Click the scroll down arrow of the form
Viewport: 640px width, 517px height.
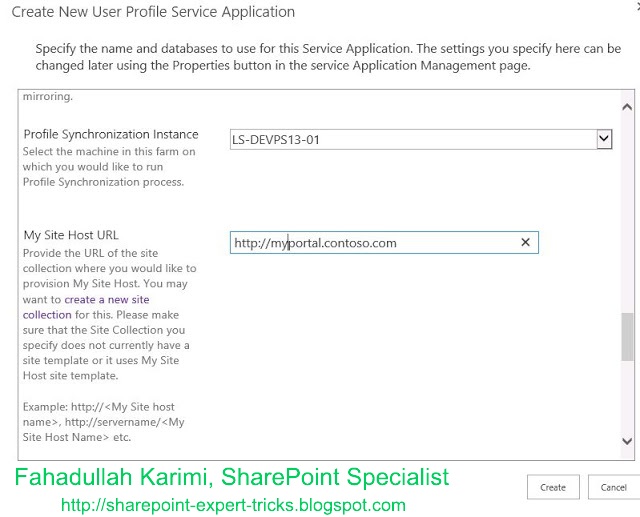627,441
